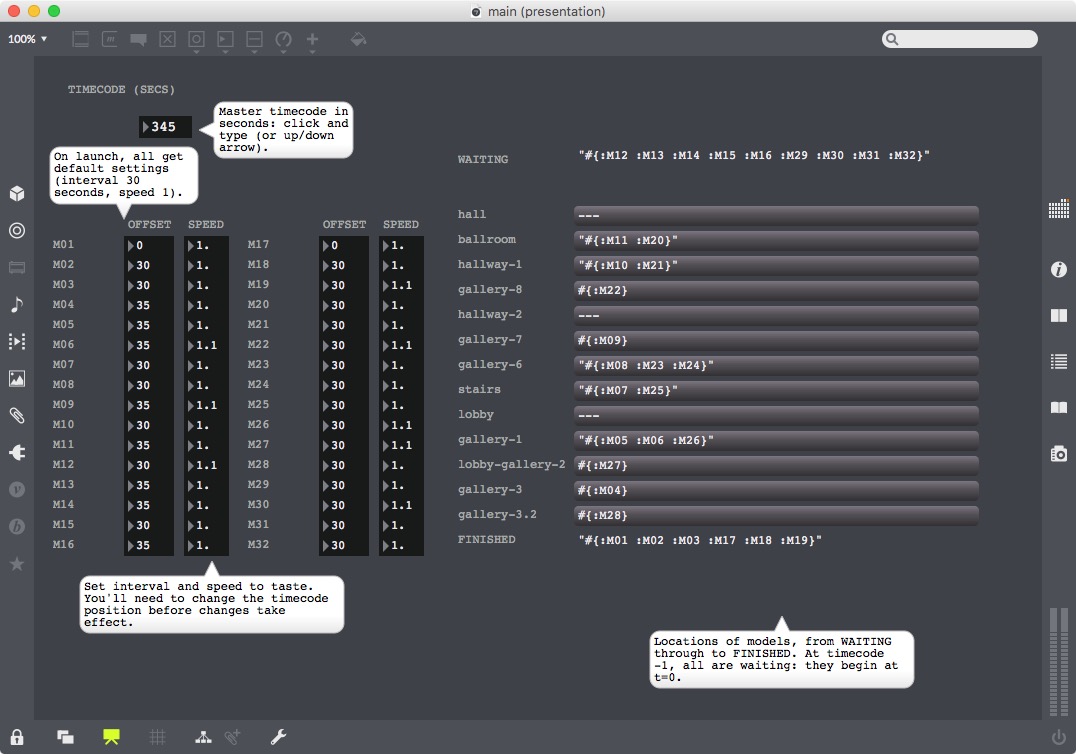Screen dimensions: 1076x754
Task: Open the calendar grid icon in right sidebar
Action: (1058, 209)
